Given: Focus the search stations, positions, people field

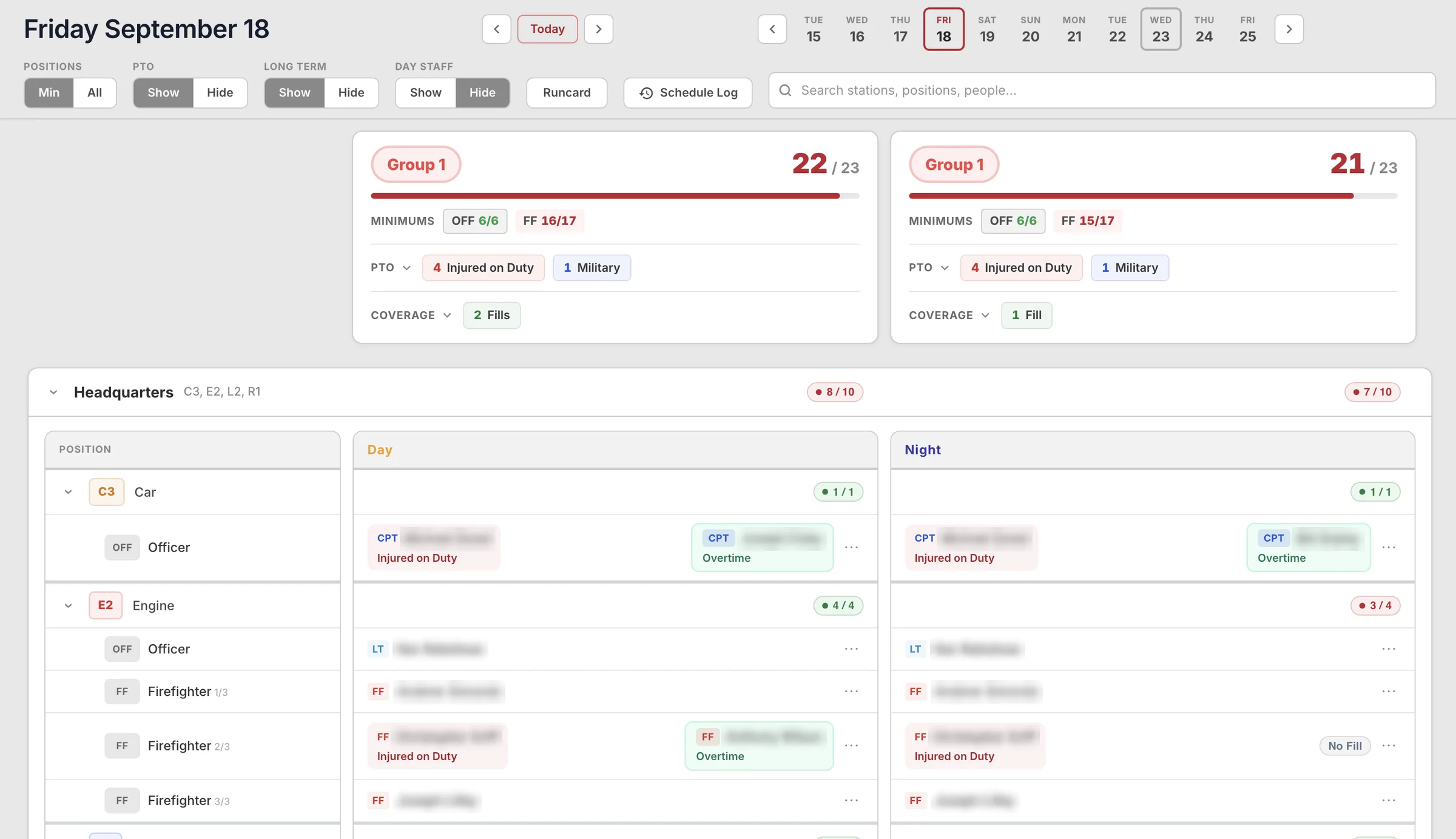Looking at the screenshot, I should coord(1102,90).
